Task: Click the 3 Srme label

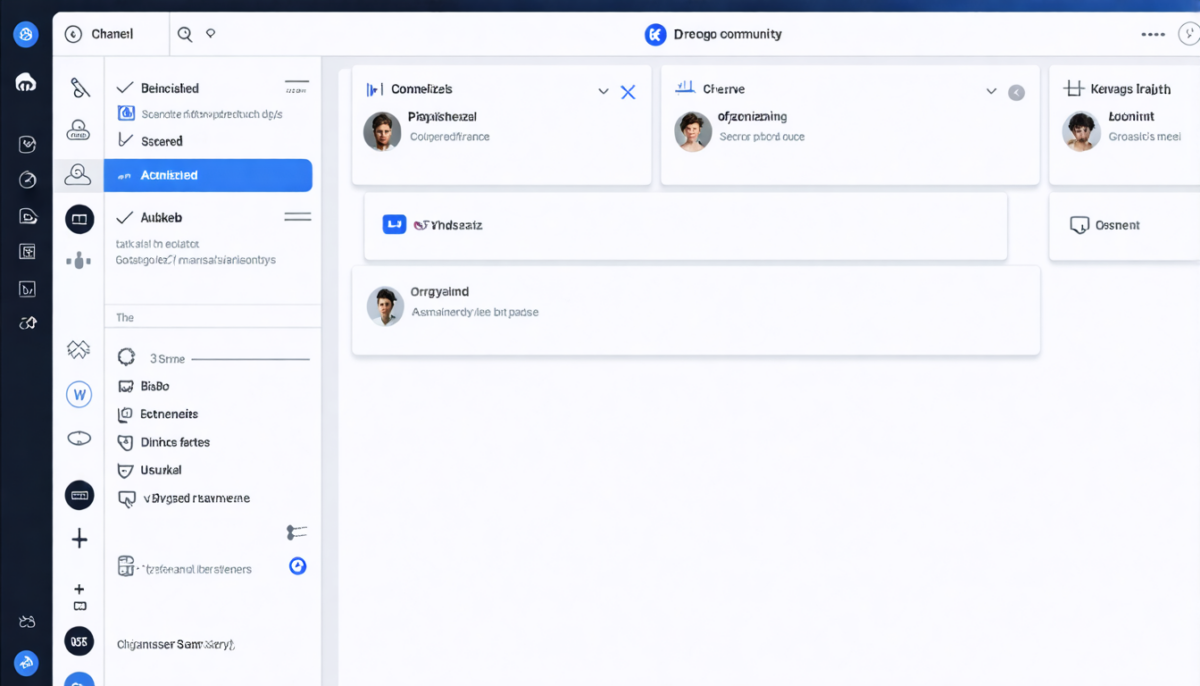Action: click(167, 358)
